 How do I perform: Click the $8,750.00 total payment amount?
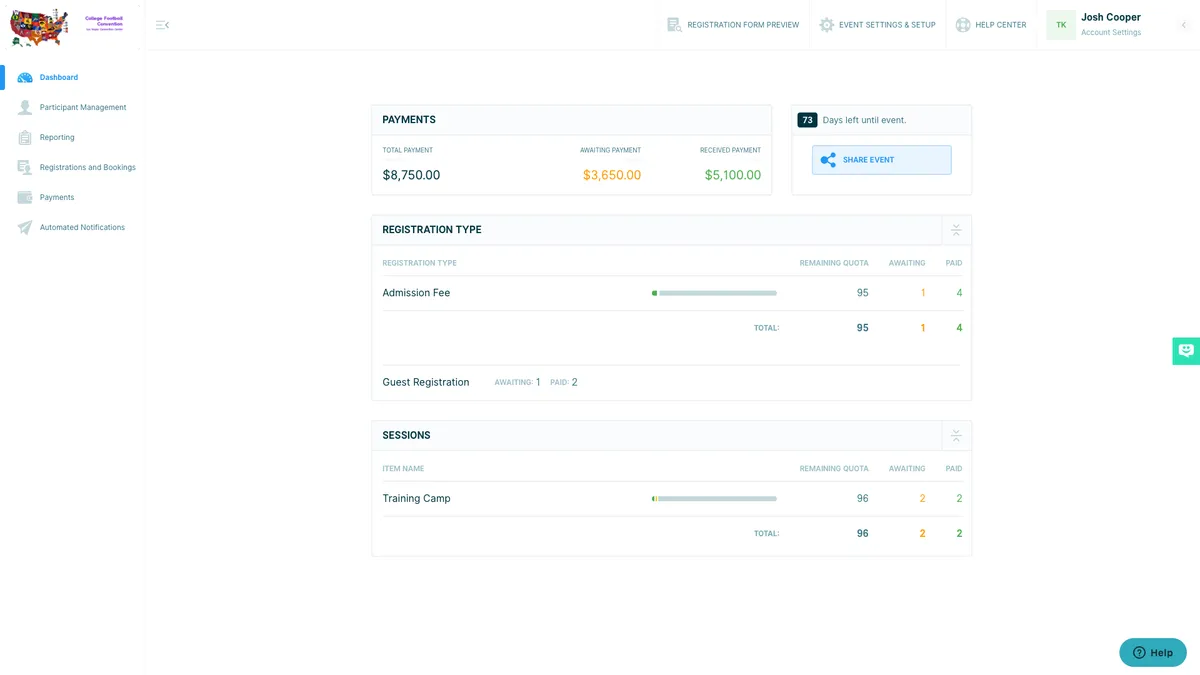coord(411,175)
